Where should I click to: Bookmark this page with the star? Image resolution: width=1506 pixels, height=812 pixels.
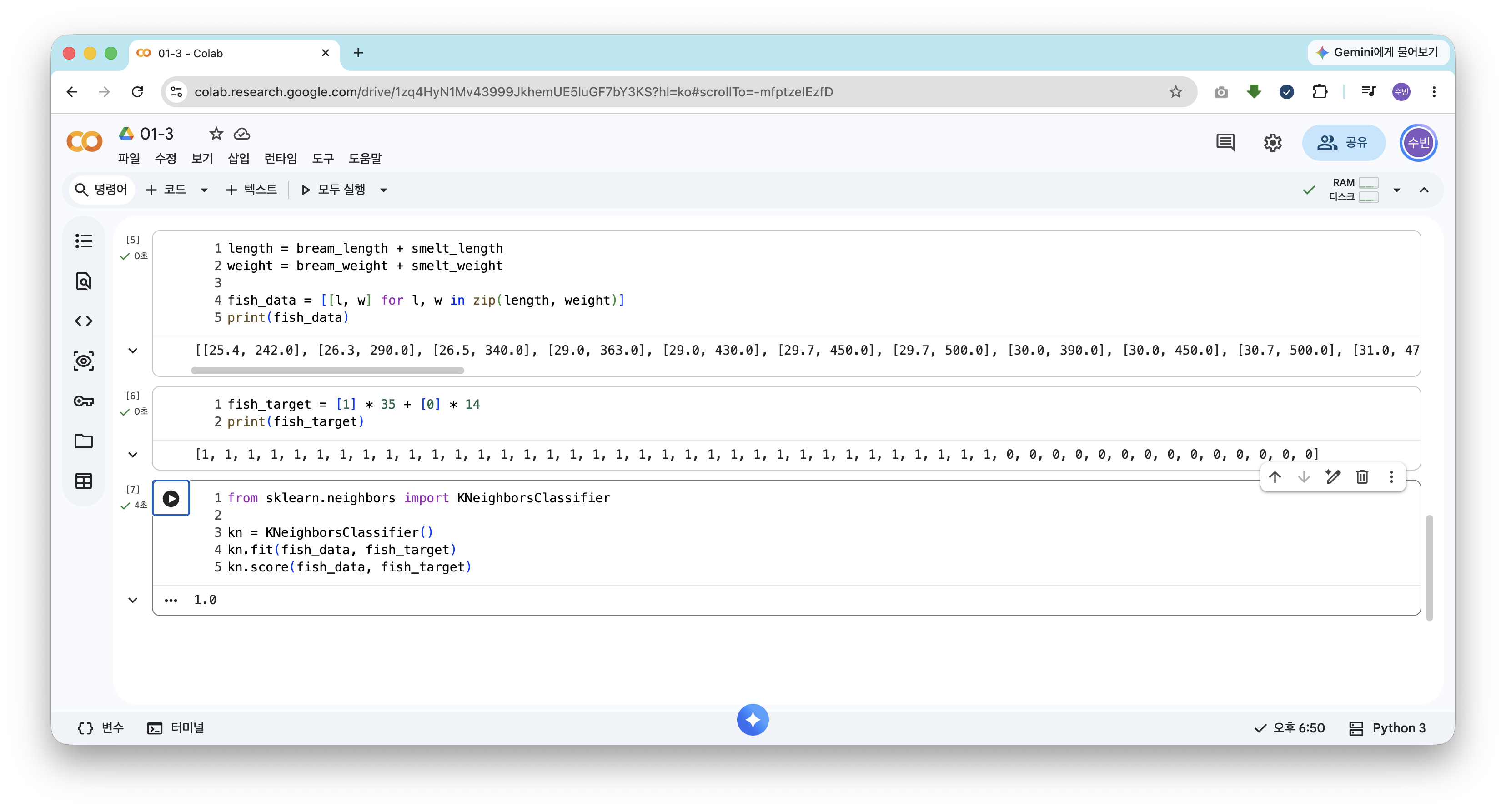coord(1176,92)
